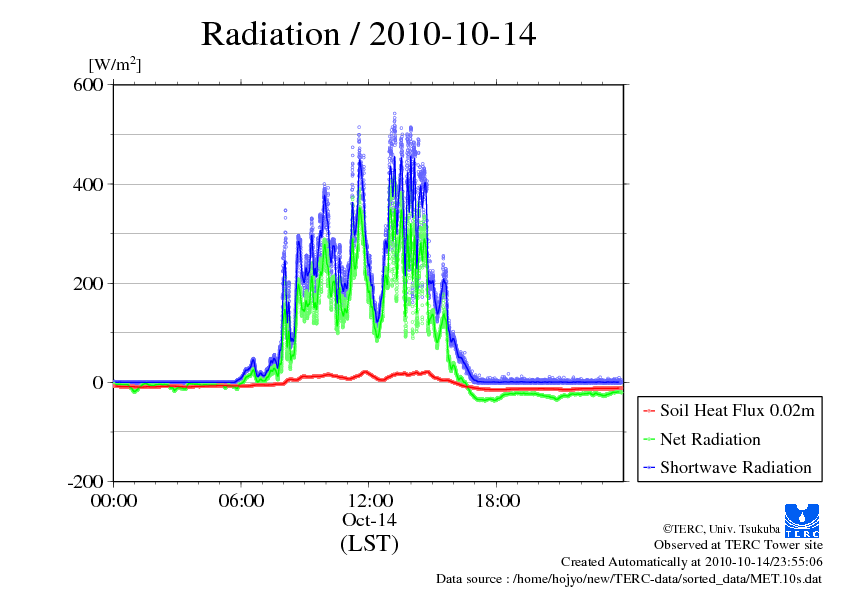Click the green Net Radiation legend marker
This screenshot has height=595, width=842.
649,440
